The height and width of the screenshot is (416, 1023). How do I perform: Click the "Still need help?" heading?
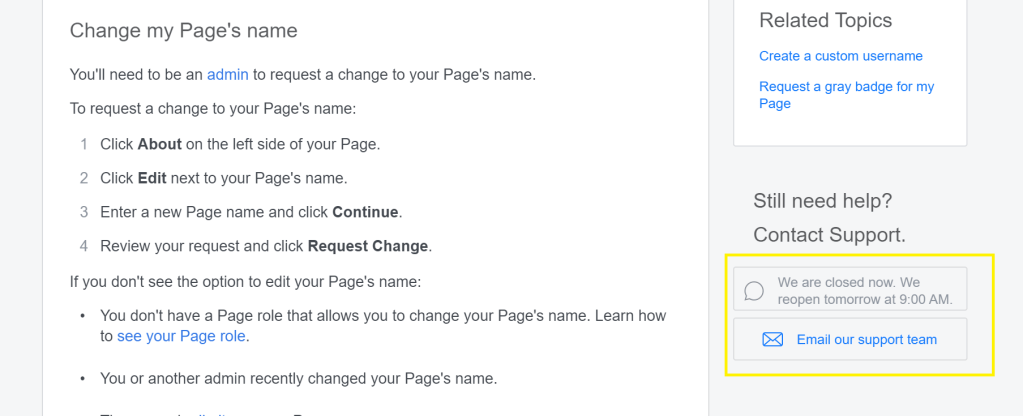822,201
